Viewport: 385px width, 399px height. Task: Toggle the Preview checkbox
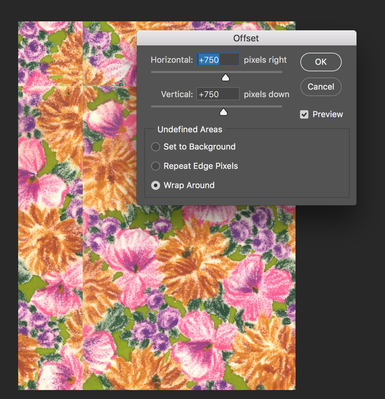coord(304,115)
